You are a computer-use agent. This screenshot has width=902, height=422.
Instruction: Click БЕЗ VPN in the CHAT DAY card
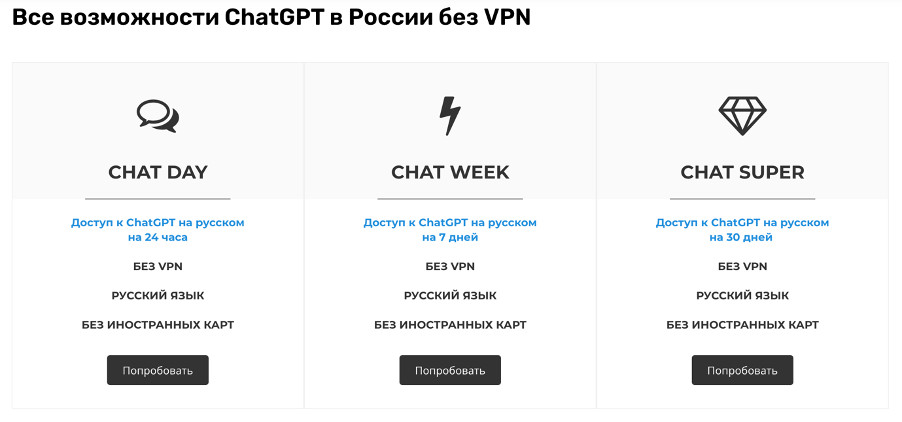click(x=158, y=266)
